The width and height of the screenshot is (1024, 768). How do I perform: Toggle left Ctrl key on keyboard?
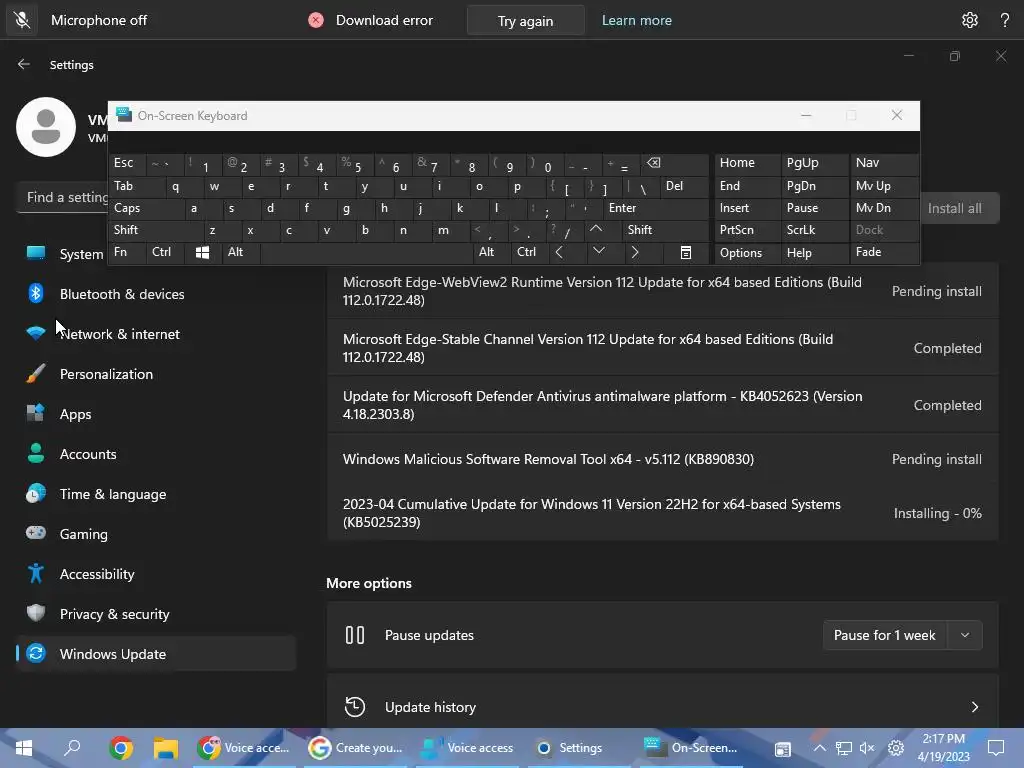click(x=166, y=252)
